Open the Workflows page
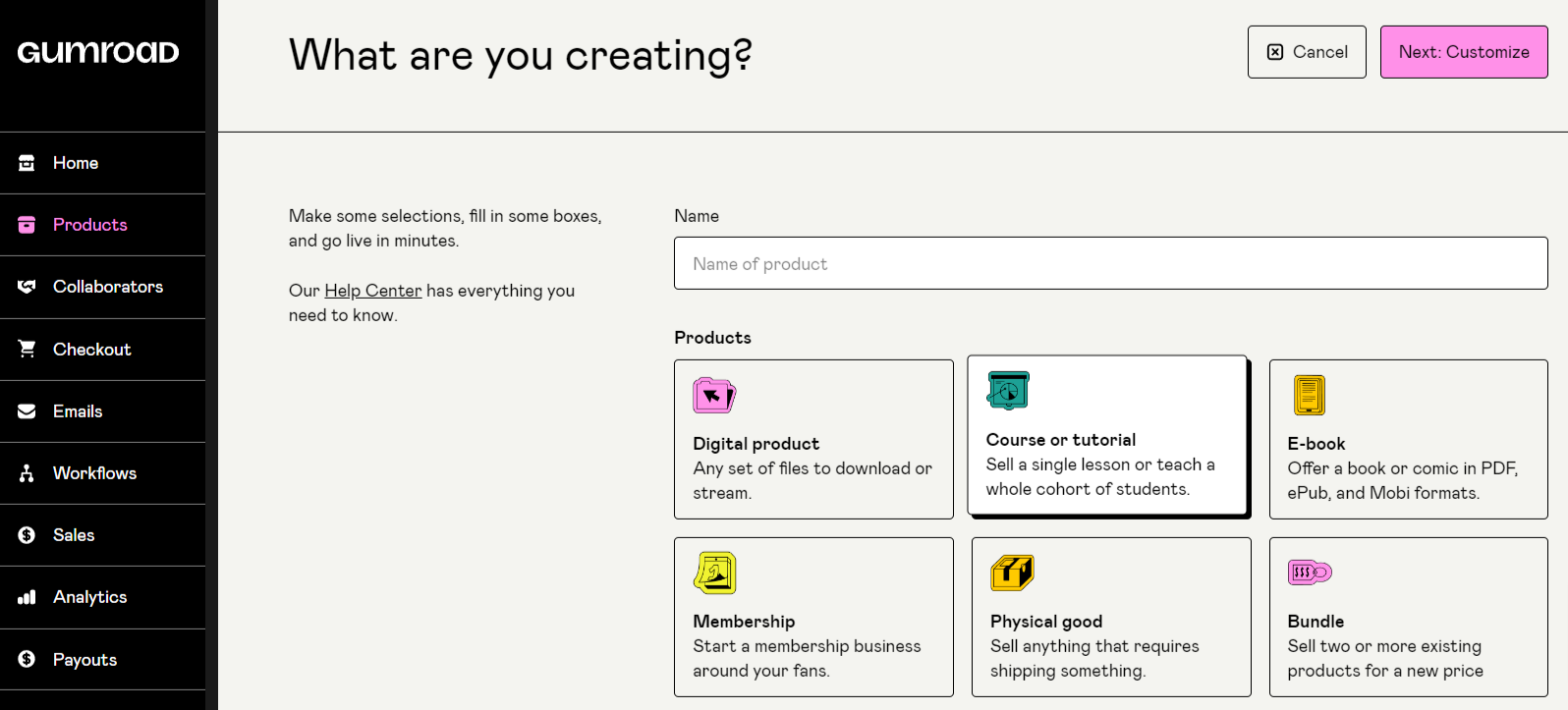Image resolution: width=1568 pixels, height=710 pixels. click(103, 473)
